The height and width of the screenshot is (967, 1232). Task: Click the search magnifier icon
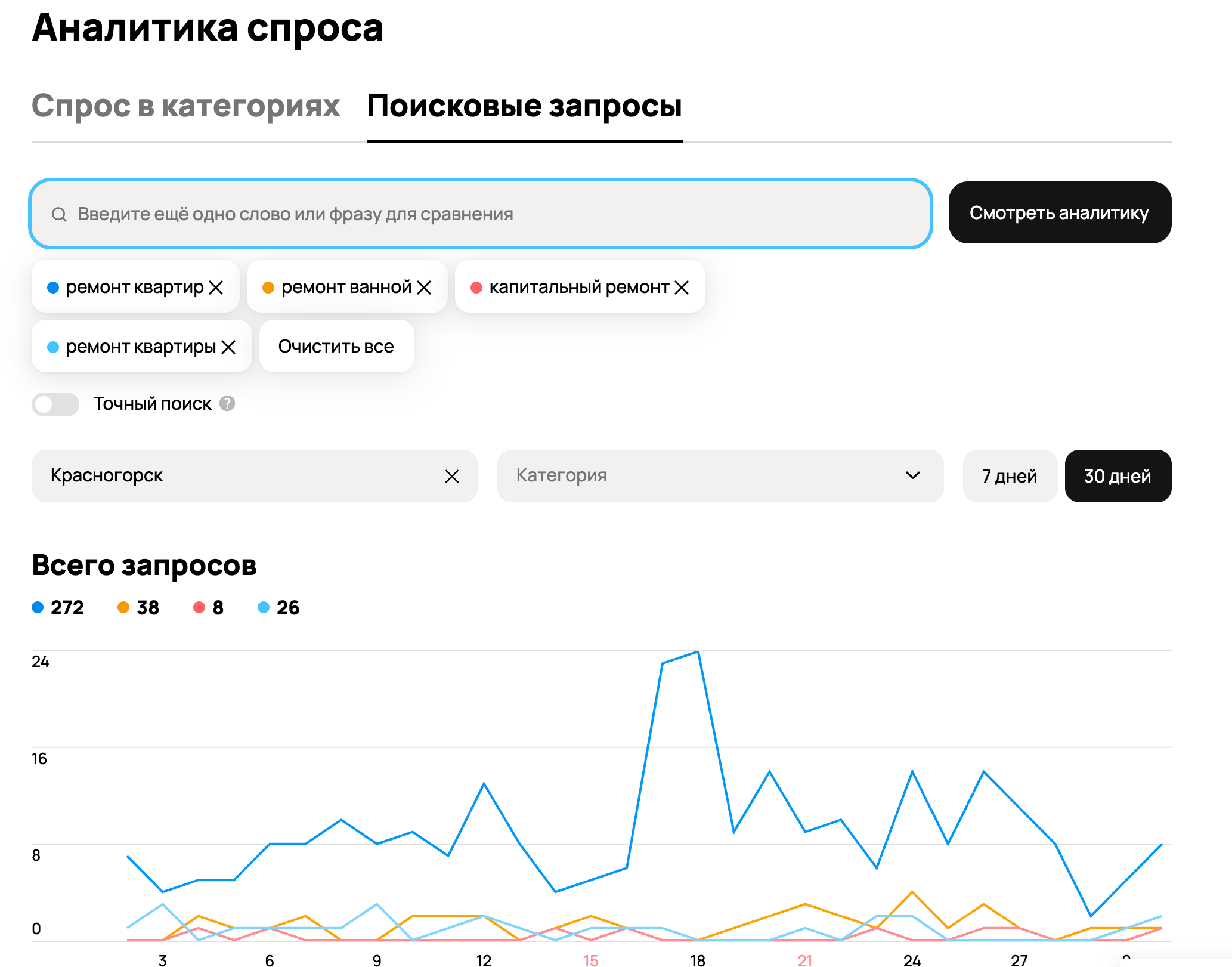pyautogui.click(x=59, y=214)
